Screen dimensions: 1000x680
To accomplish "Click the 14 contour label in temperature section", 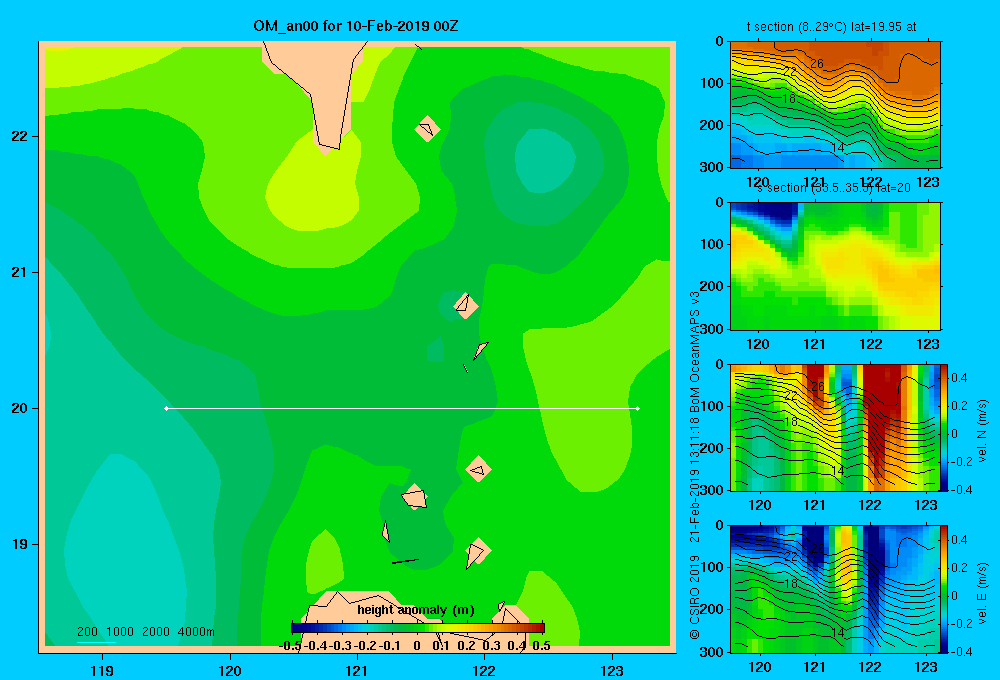I will click(838, 148).
